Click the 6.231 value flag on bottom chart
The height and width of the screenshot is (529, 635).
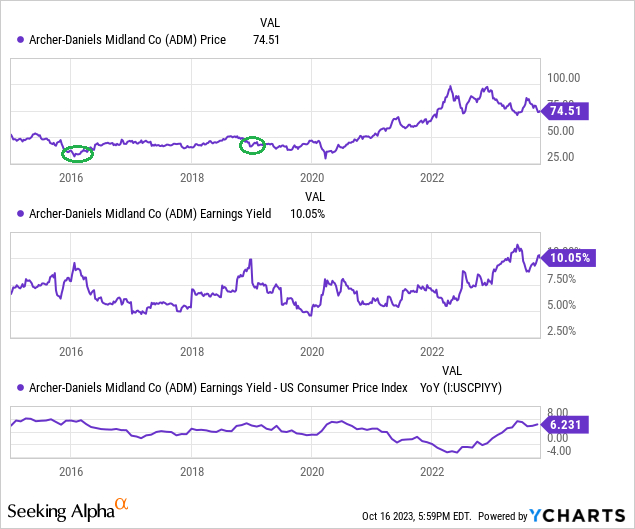pyautogui.click(x=565, y=425)
